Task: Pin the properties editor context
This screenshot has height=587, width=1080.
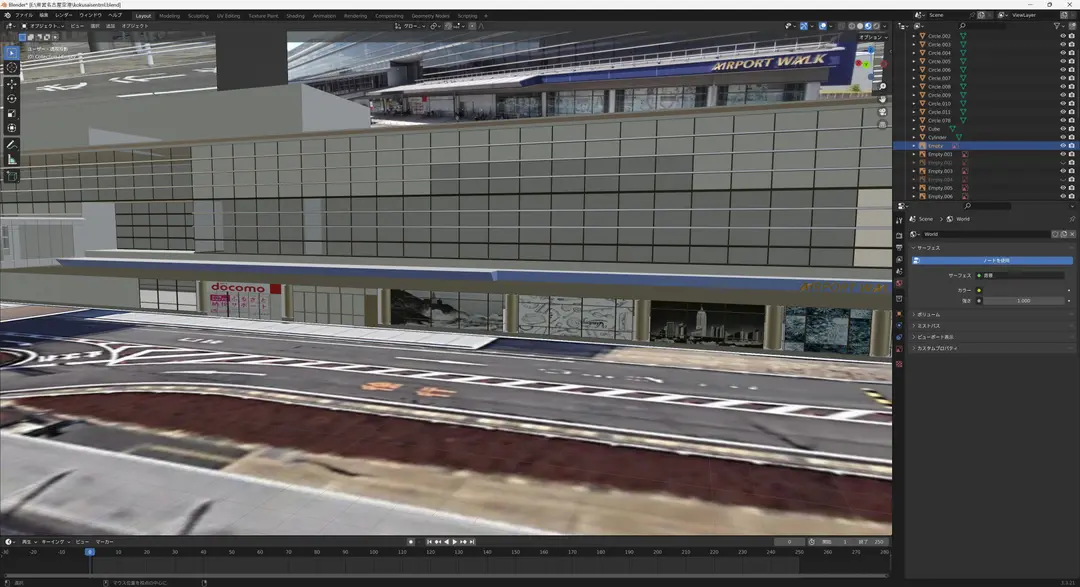Action: tap(1072, 219)
